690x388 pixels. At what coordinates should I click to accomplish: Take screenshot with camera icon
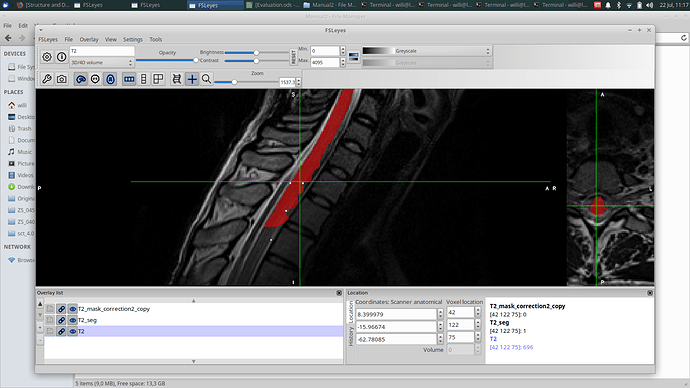pos(62,79)
